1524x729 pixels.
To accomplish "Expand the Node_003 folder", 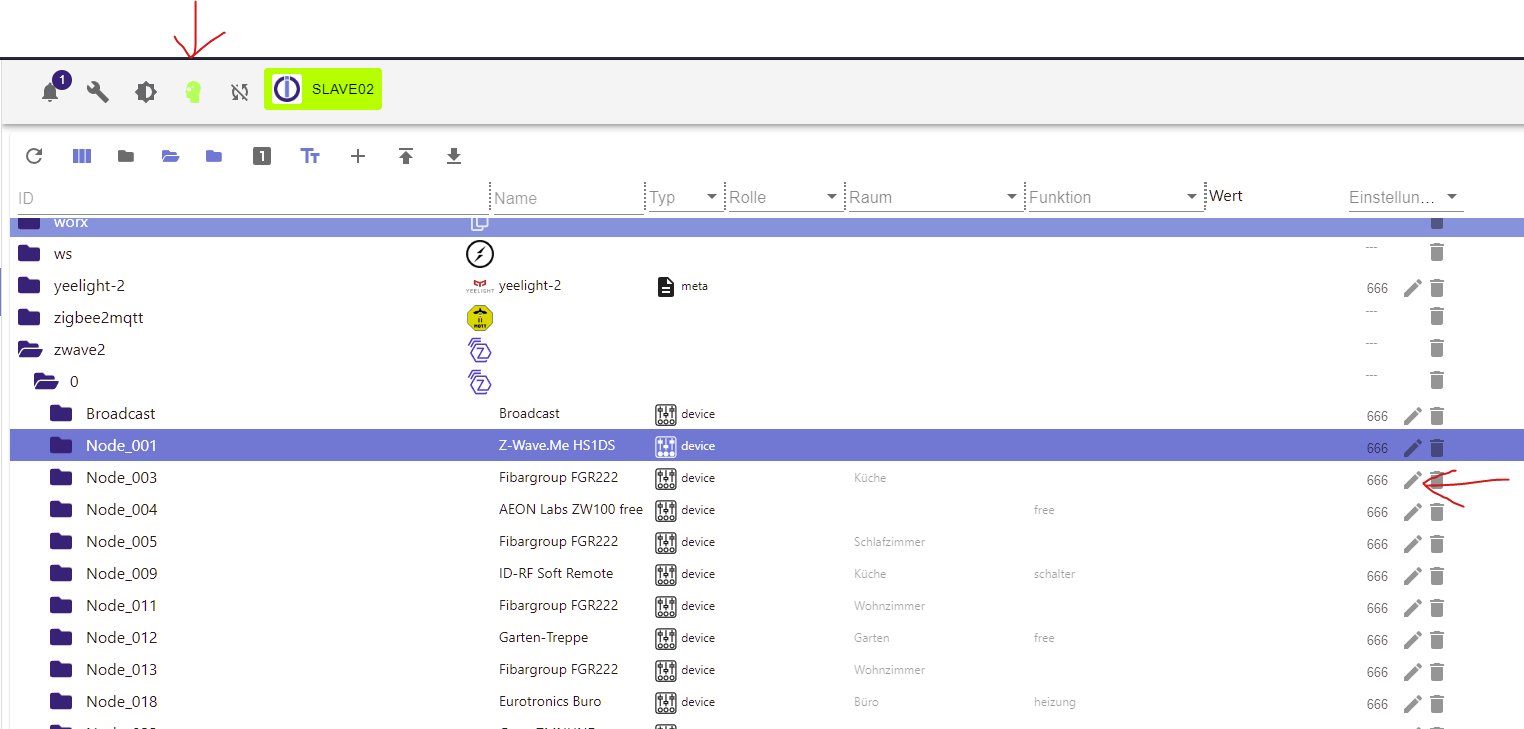I will 62,478.
